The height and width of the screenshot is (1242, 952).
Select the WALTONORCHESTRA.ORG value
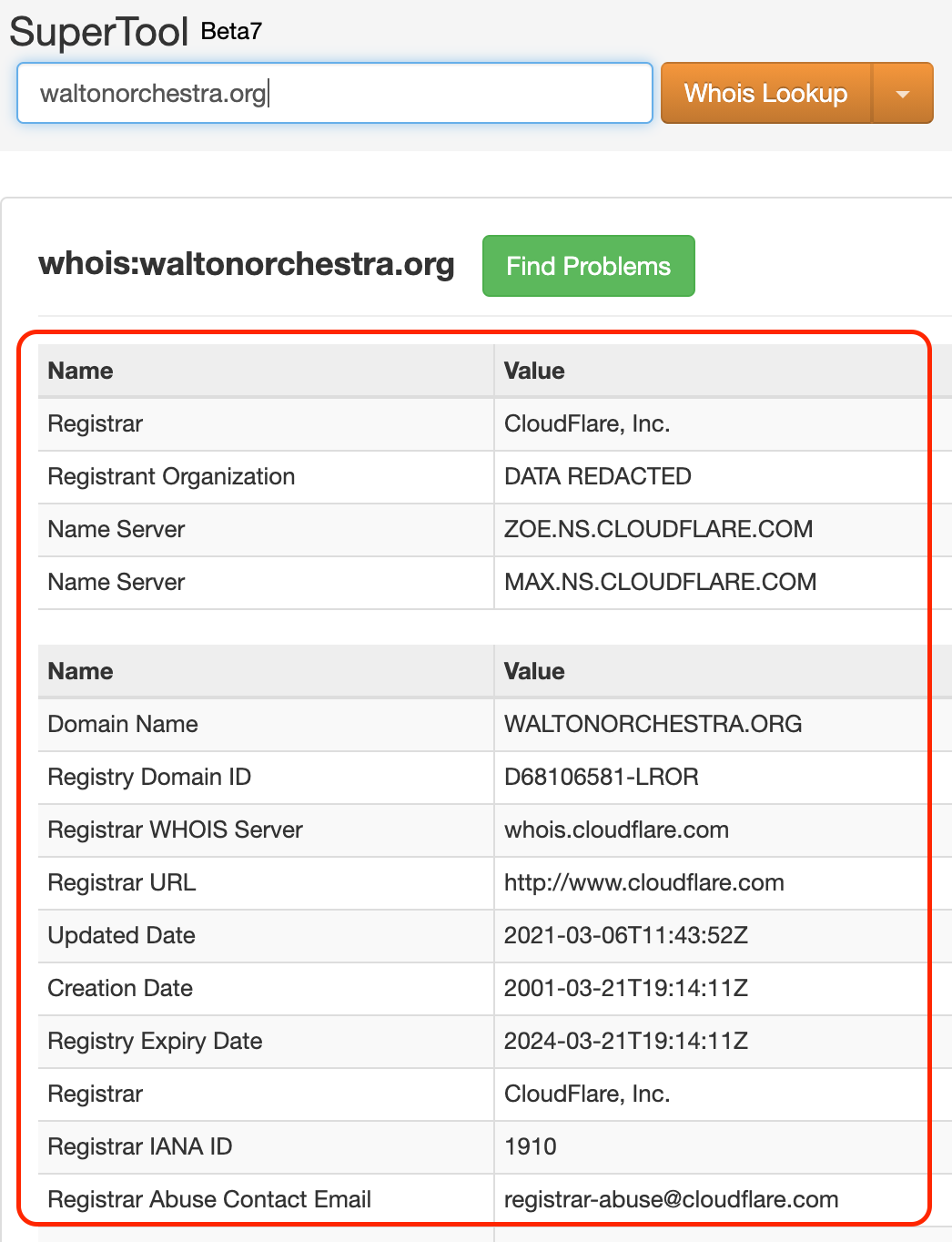pyautogui.click(x=653, y=724)
